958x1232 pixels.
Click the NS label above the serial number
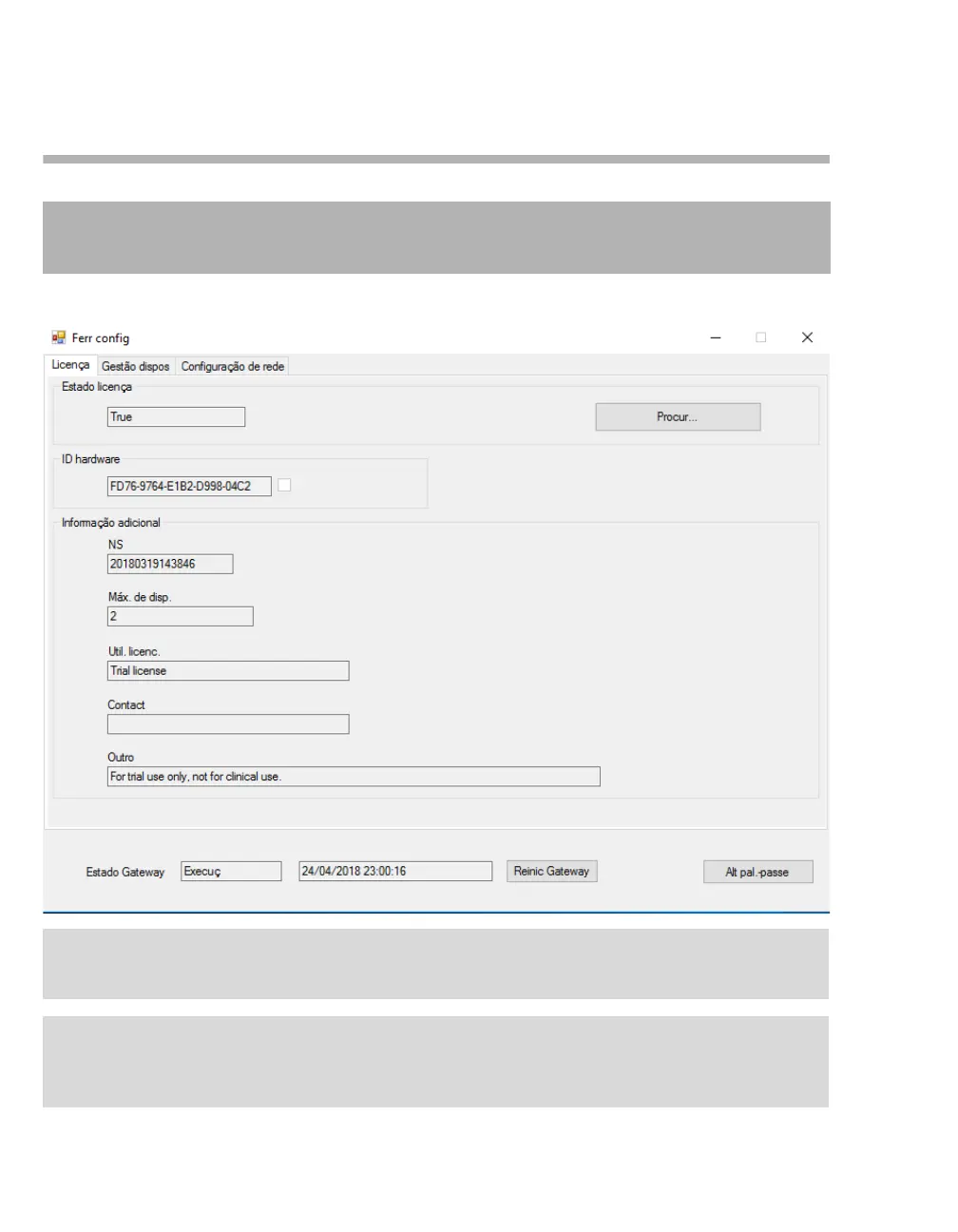[115, 545]
